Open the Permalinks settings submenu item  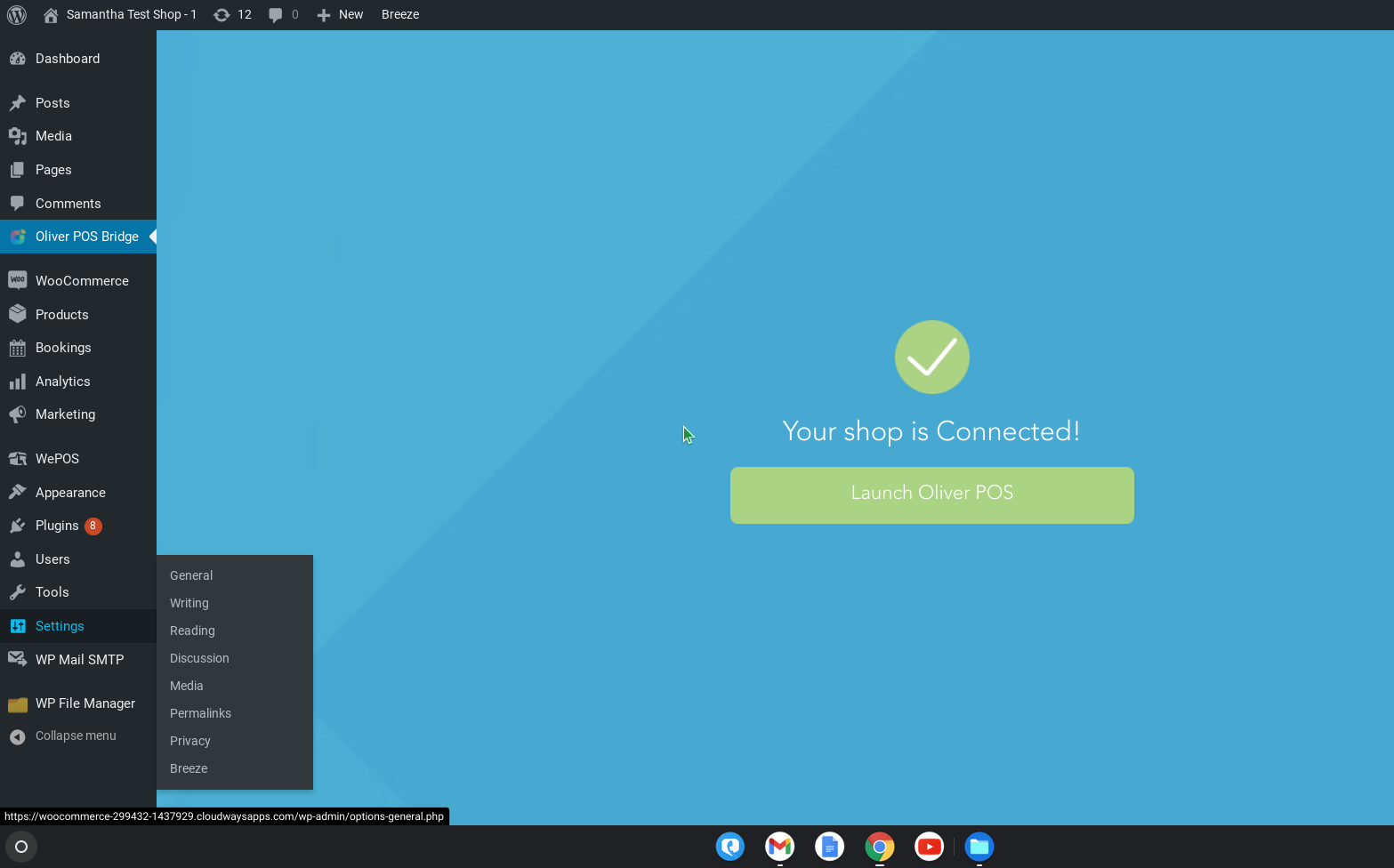click(200, 713)
